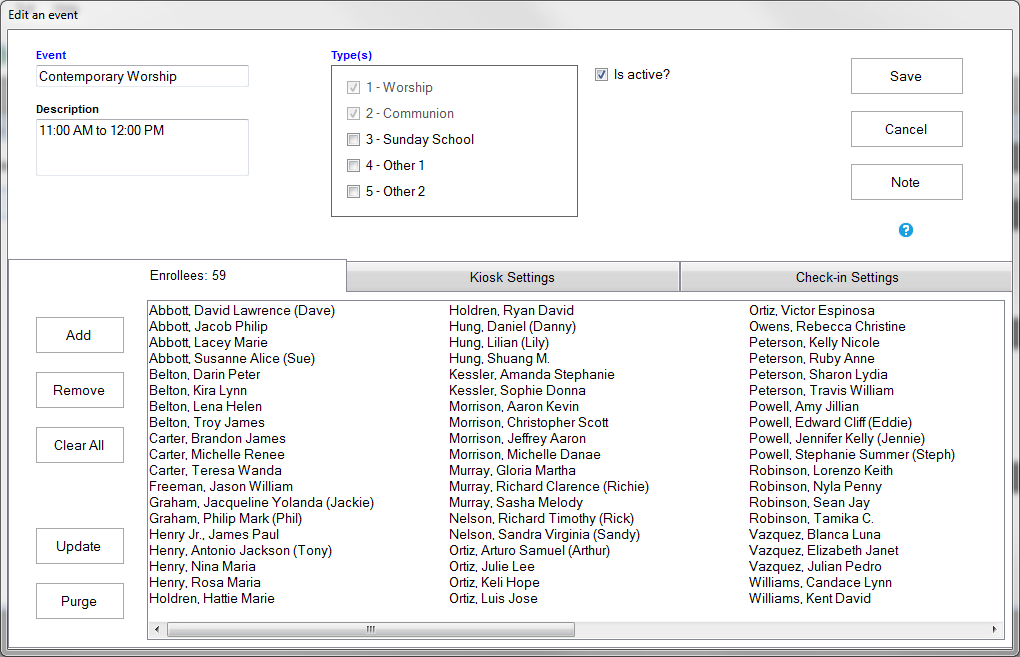Toggle the 'Is active?' checkbox
The height and width of the screenshot is (657, 1020).
(601, 75)
